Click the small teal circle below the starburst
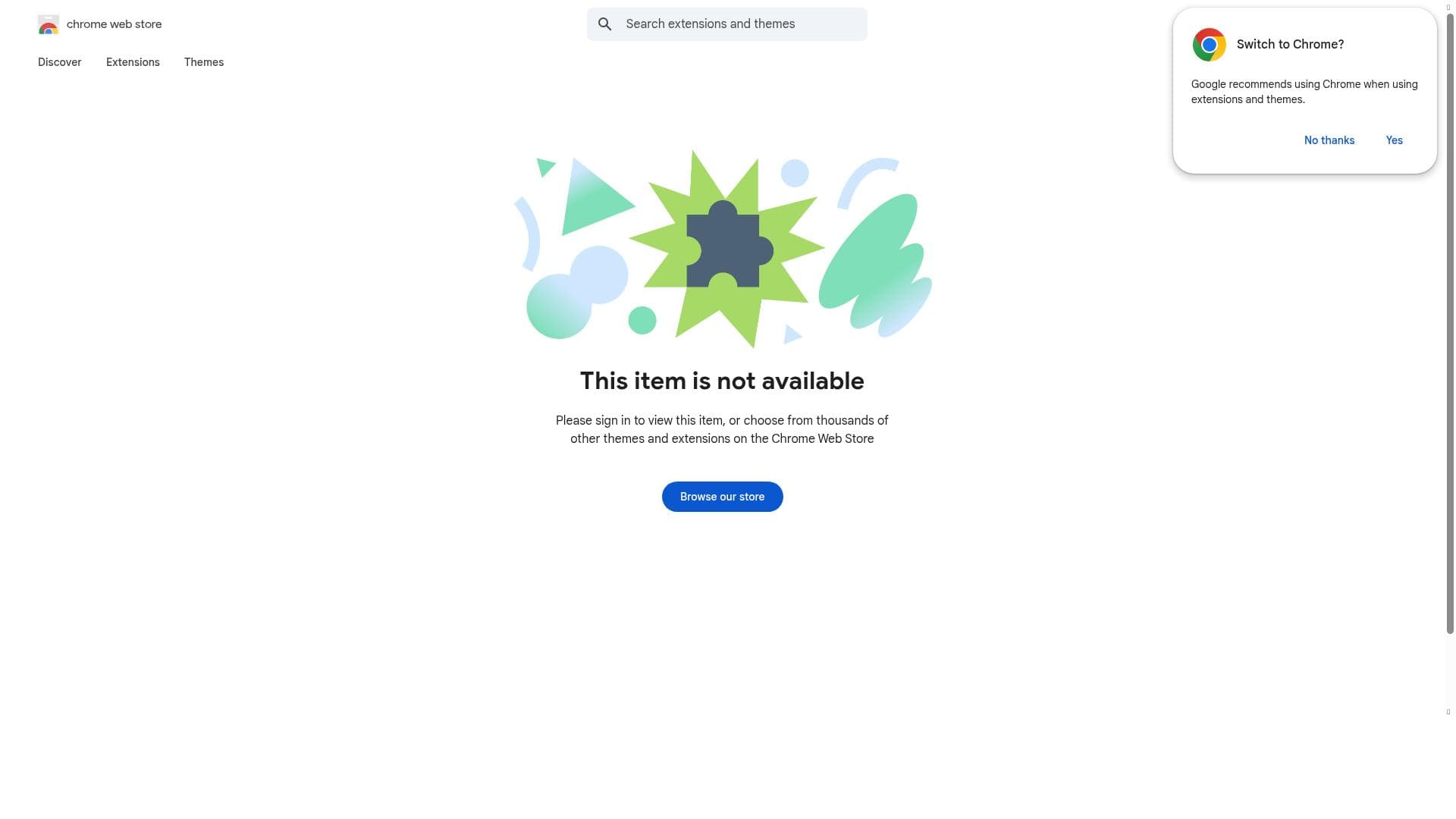 click(x=642, y=320)
